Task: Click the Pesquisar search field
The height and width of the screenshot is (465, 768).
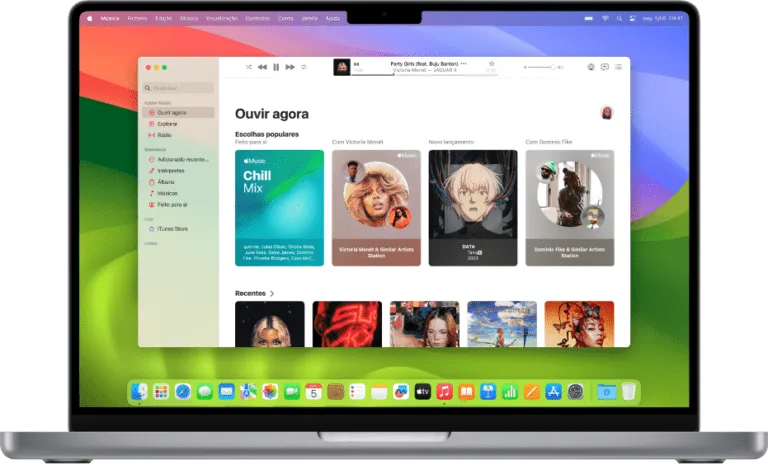Action: tap(178, 88)
